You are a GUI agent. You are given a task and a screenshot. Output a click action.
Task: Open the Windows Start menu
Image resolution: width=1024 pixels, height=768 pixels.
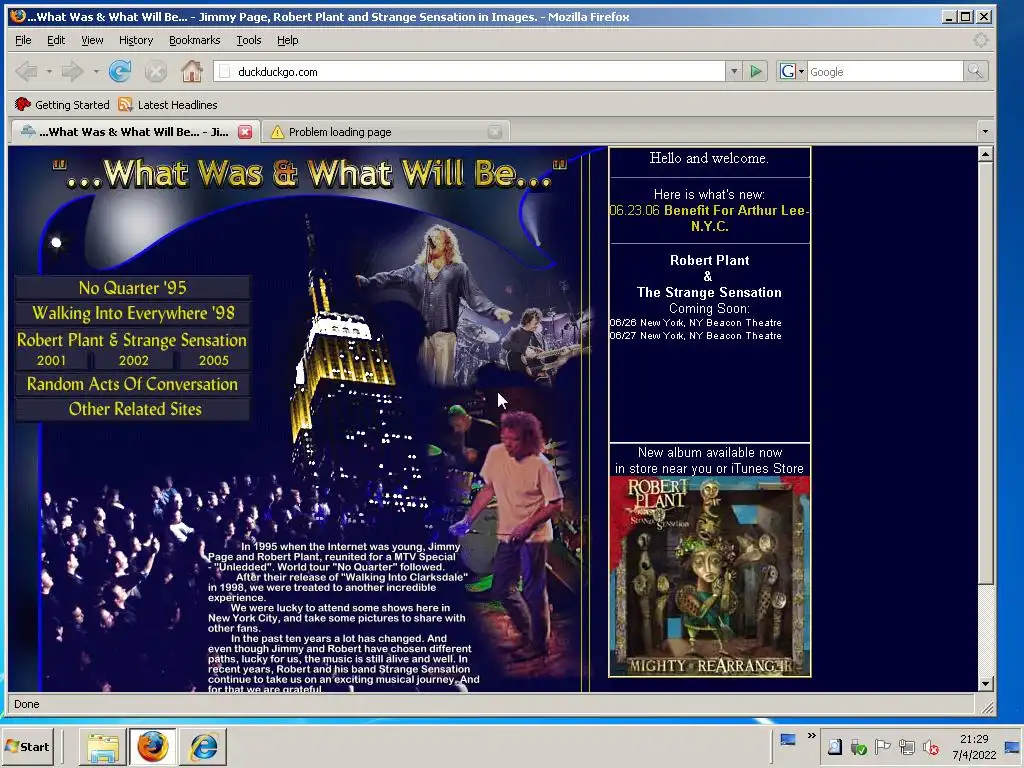(27, 746)
